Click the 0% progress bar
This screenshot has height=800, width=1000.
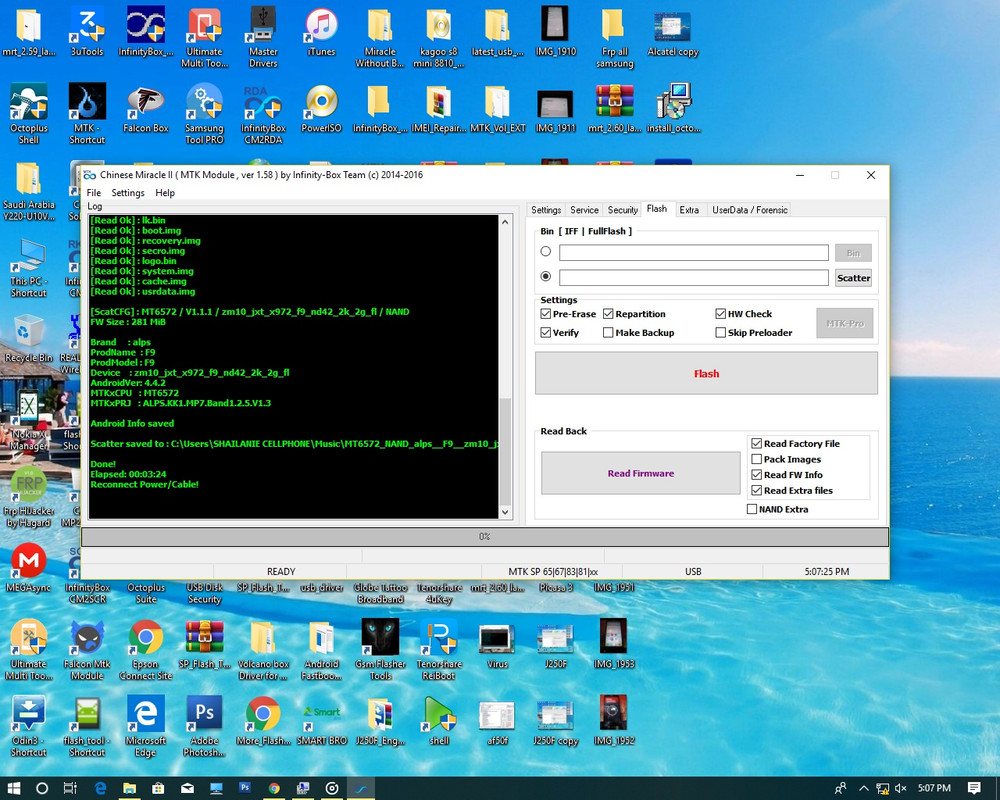pyautogui.click(x=485, y=537)
